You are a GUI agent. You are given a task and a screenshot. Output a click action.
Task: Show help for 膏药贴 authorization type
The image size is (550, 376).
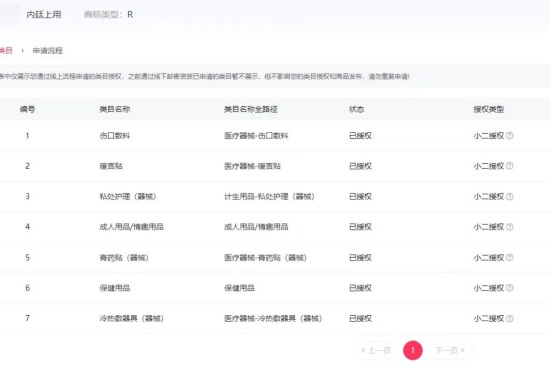(x=510, y=257)
